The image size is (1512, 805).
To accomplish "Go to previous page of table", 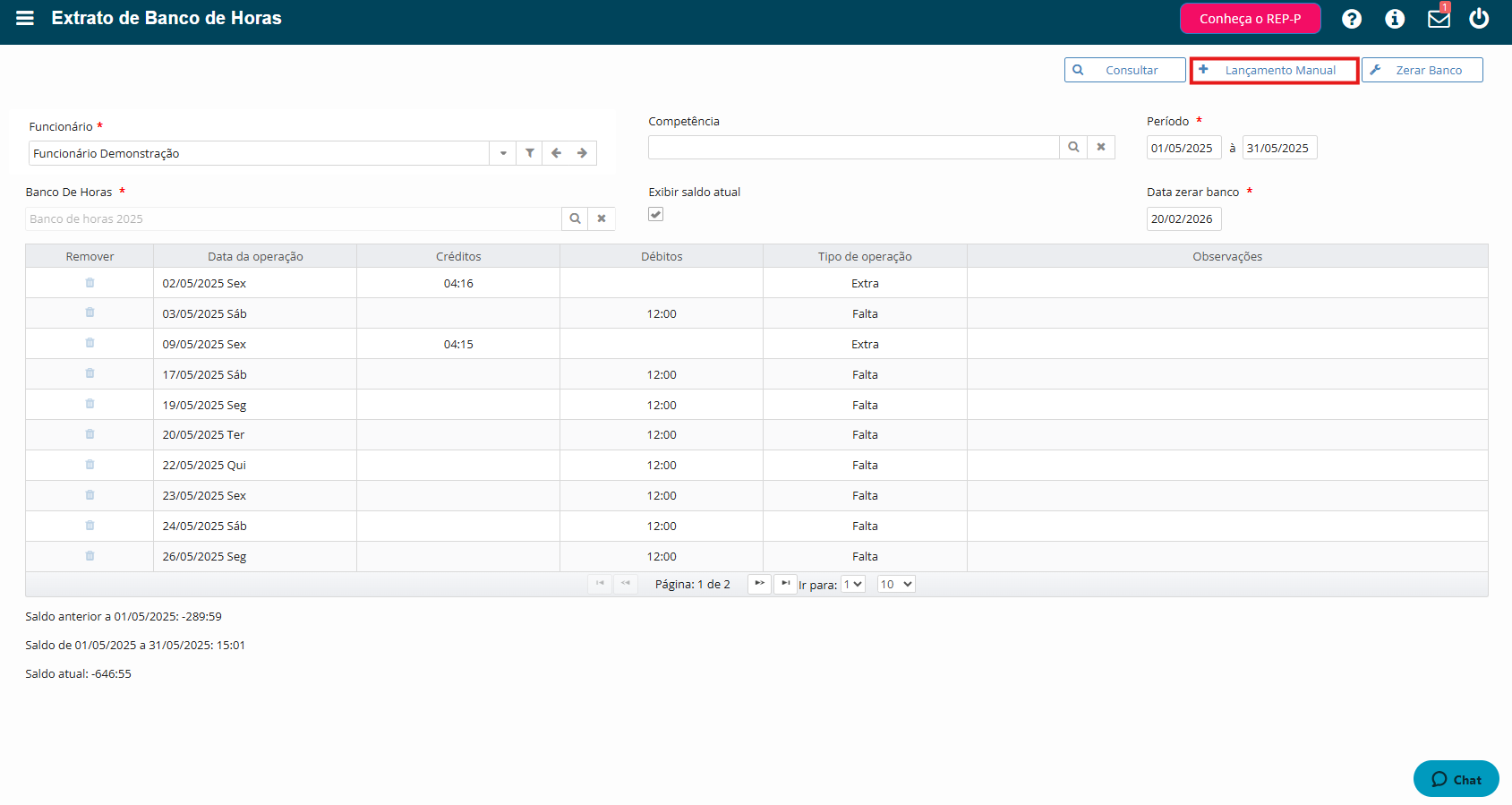I will [x=626, y=584].
